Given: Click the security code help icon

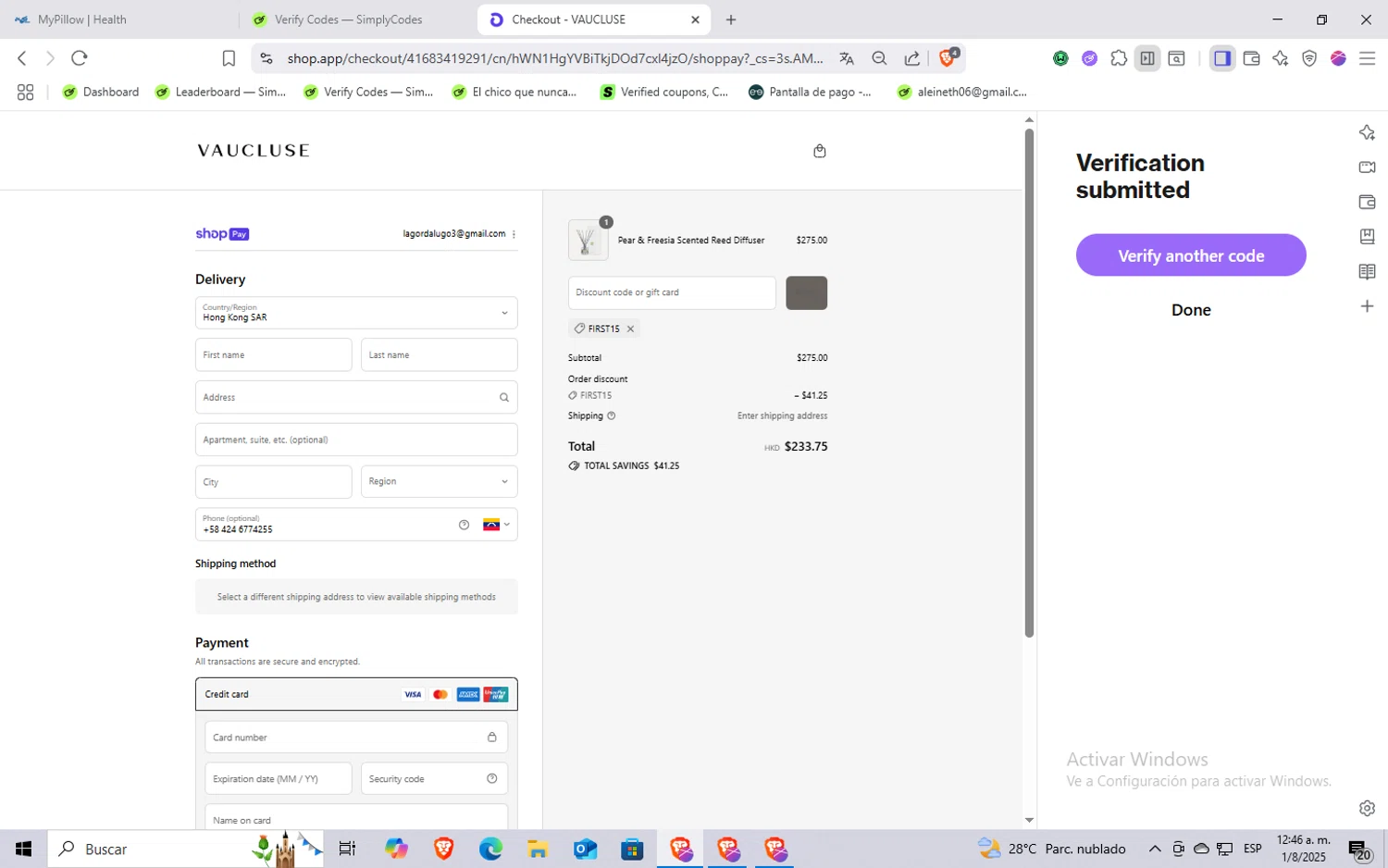Looking at the screenshot, I should 491,778.
